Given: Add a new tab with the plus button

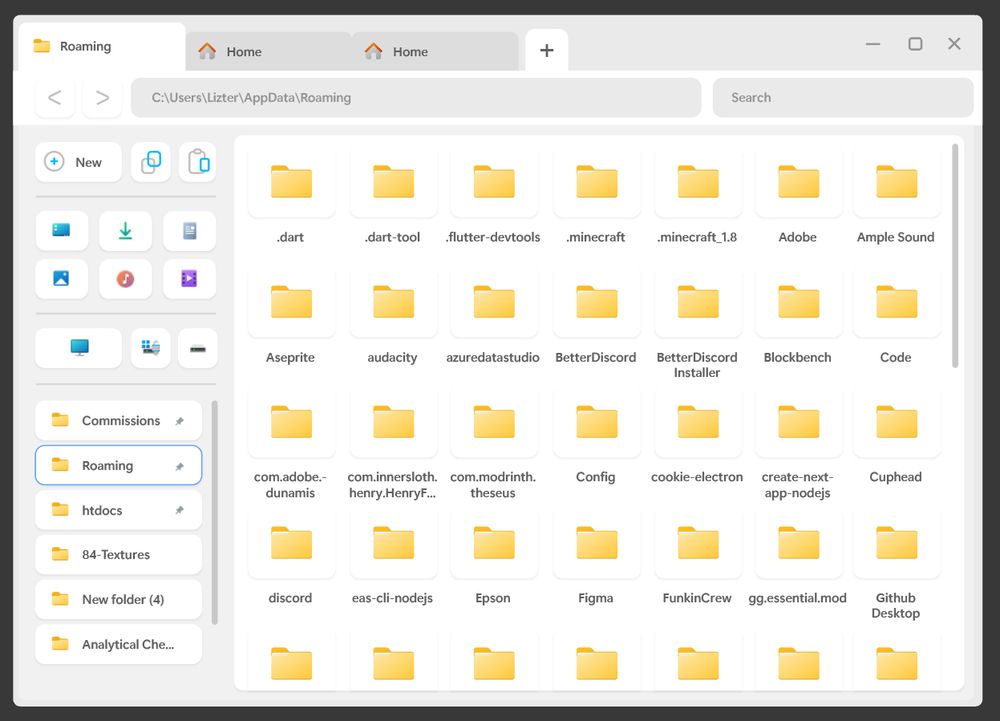Looking at the screenshot, I should tap(547, 50).
